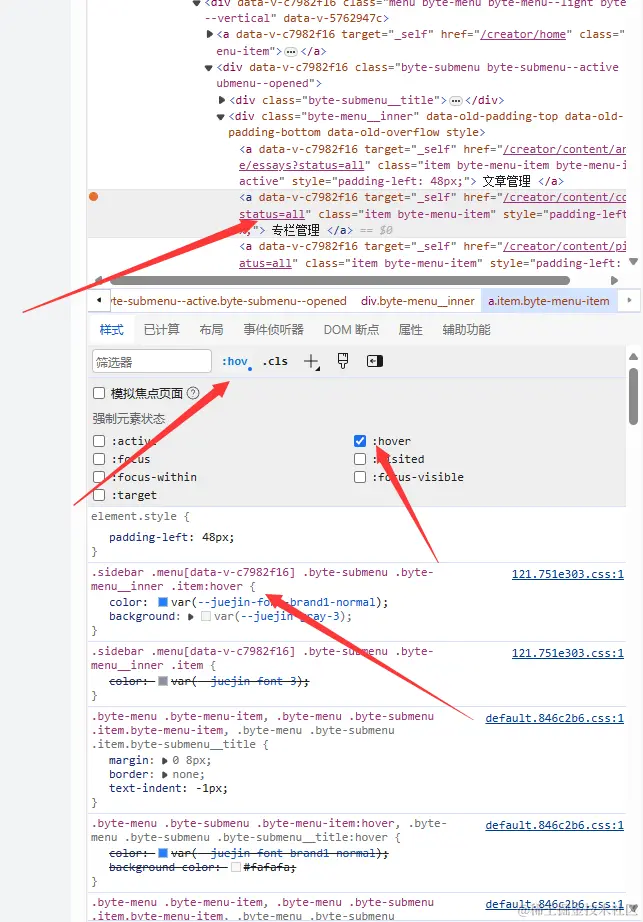Screen dimensions: 643x922
Task: Click the orange breakpoint dot in gutter
Action: (x=93, y=196)
